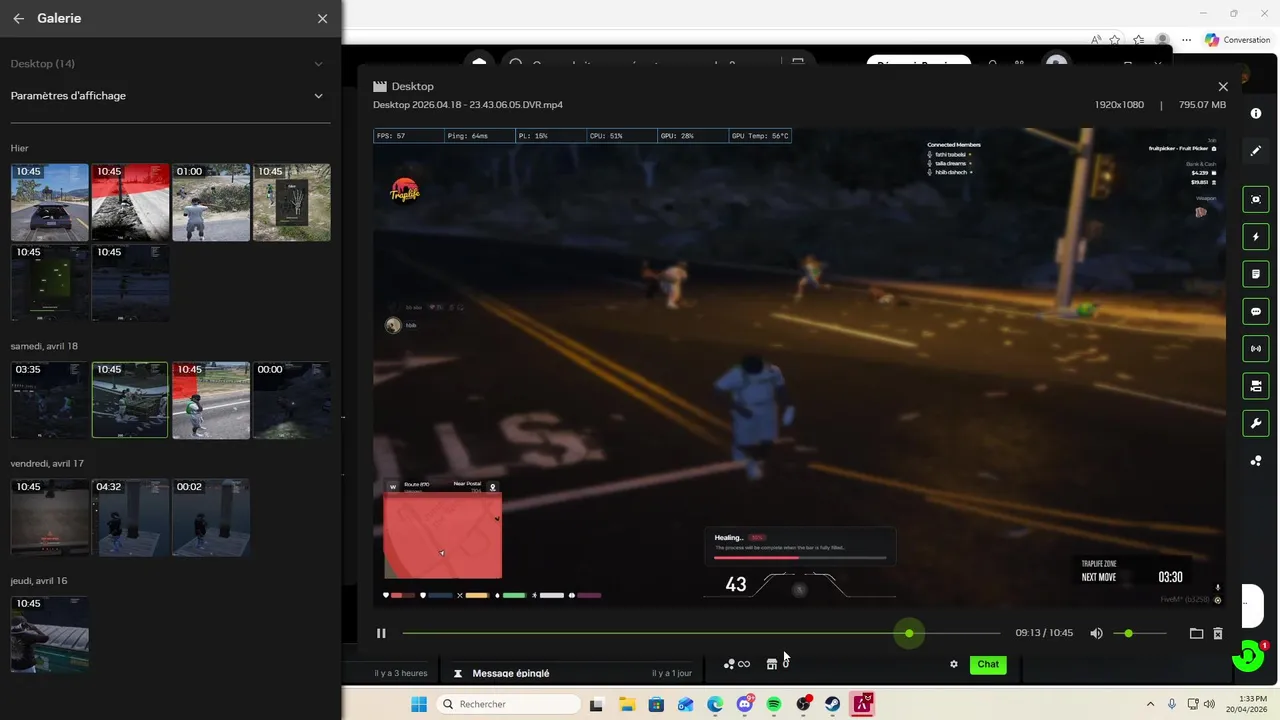Open Spotify from taskbar

(774, 704)
